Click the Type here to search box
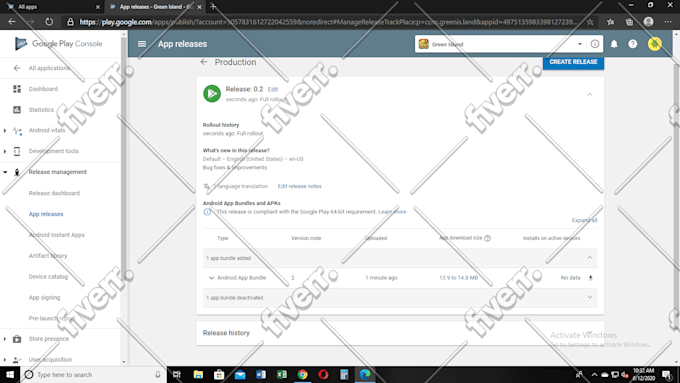 click(x=93, y=374)
